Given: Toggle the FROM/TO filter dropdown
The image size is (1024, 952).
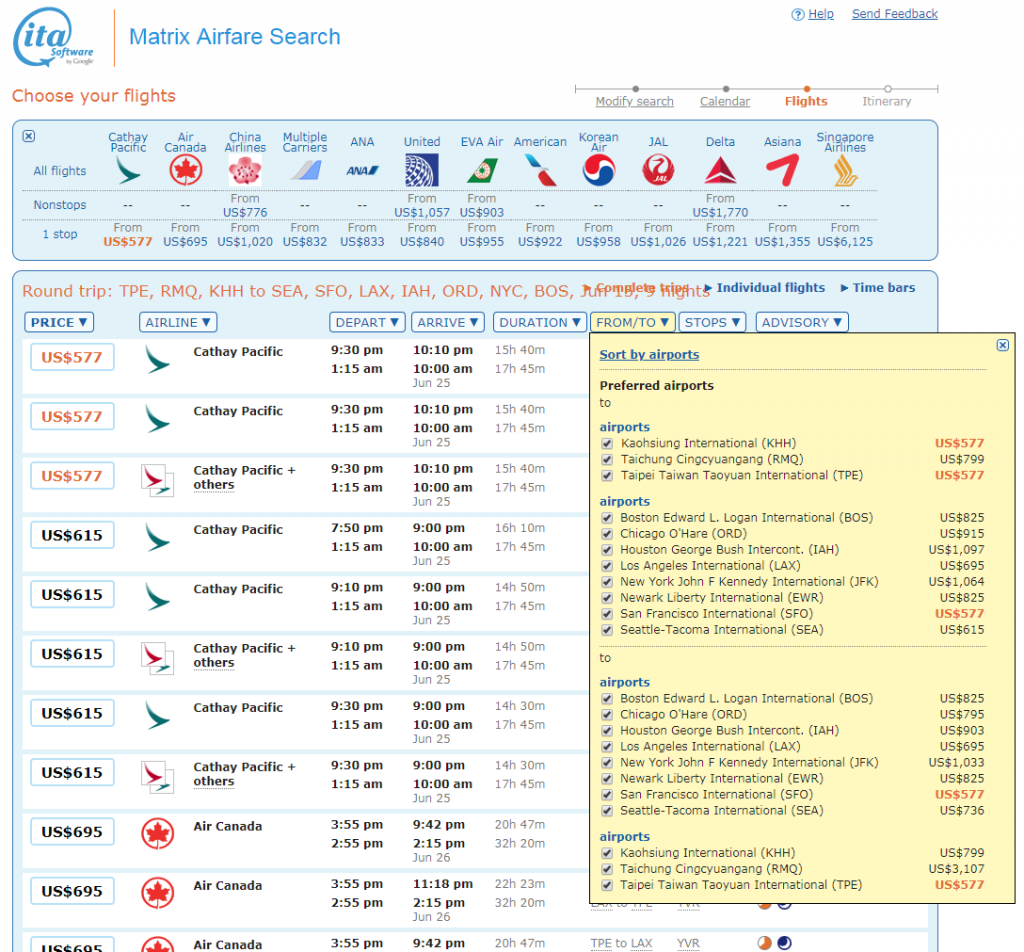Looking at the screenshot, I should pos(632,323).
